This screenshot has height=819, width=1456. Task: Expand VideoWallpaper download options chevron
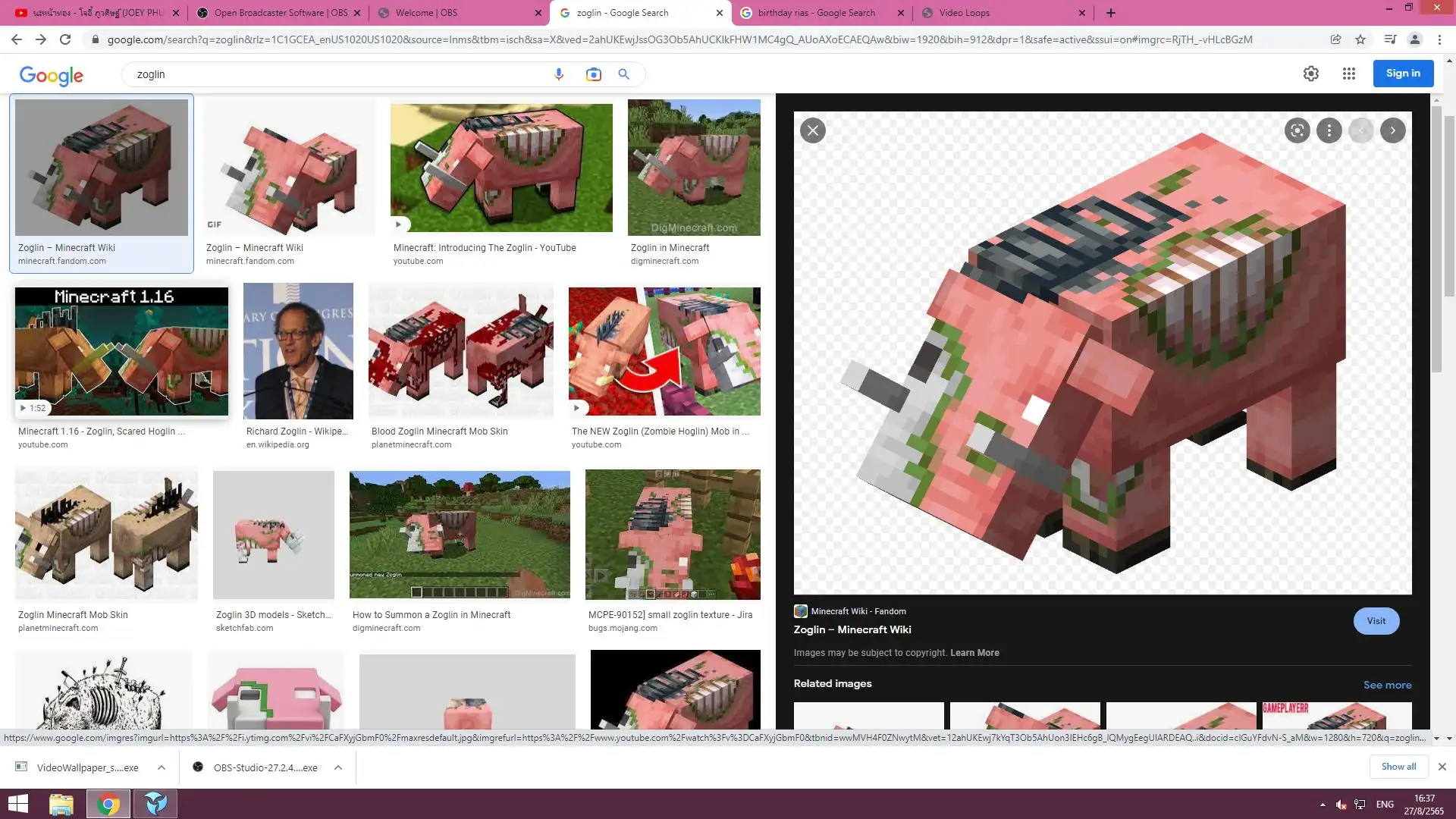162,767
